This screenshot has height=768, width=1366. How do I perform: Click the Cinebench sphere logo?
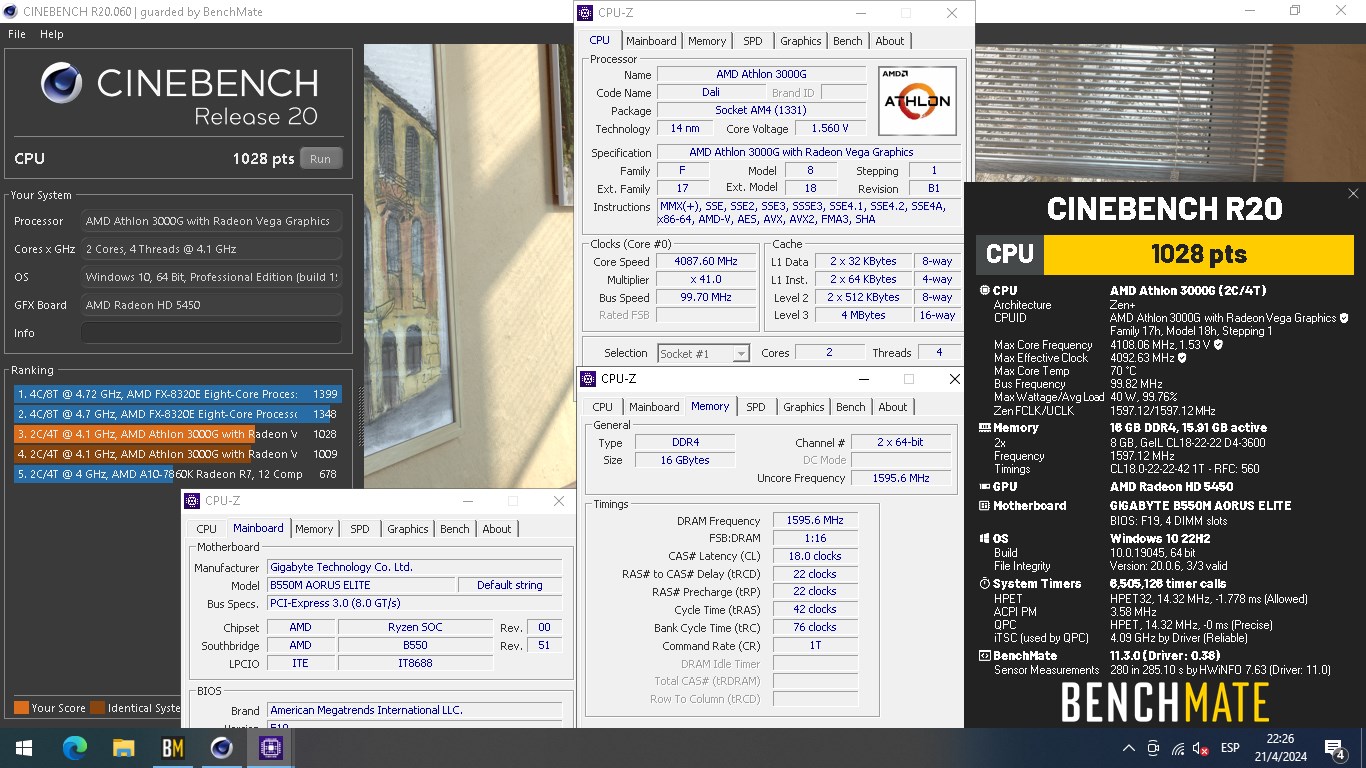[x=62, y=83]
